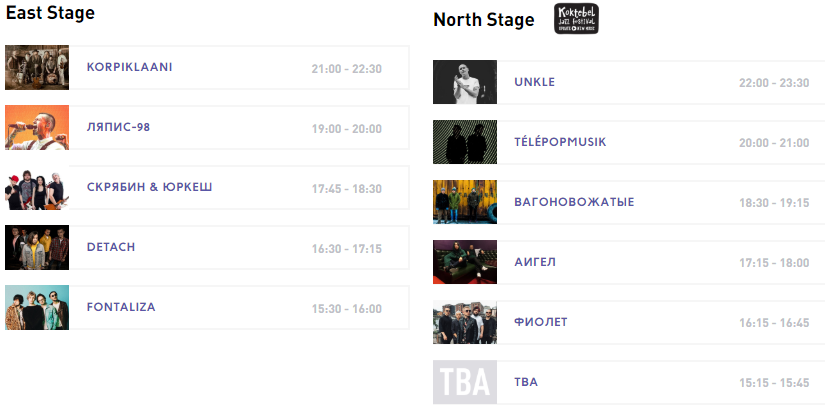
Task: Click the FONTALIZA name link
Action: tap(121, 308)
